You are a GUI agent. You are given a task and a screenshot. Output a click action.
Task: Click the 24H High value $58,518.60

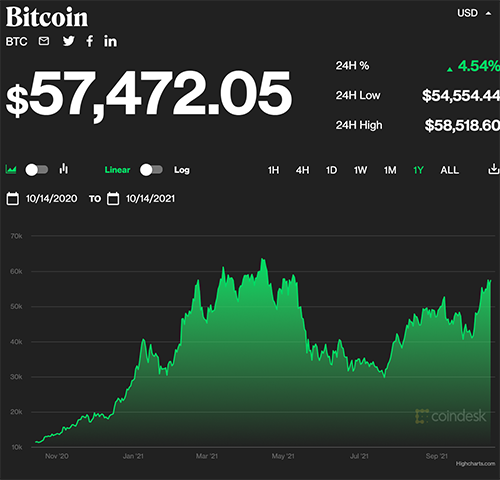462,125
